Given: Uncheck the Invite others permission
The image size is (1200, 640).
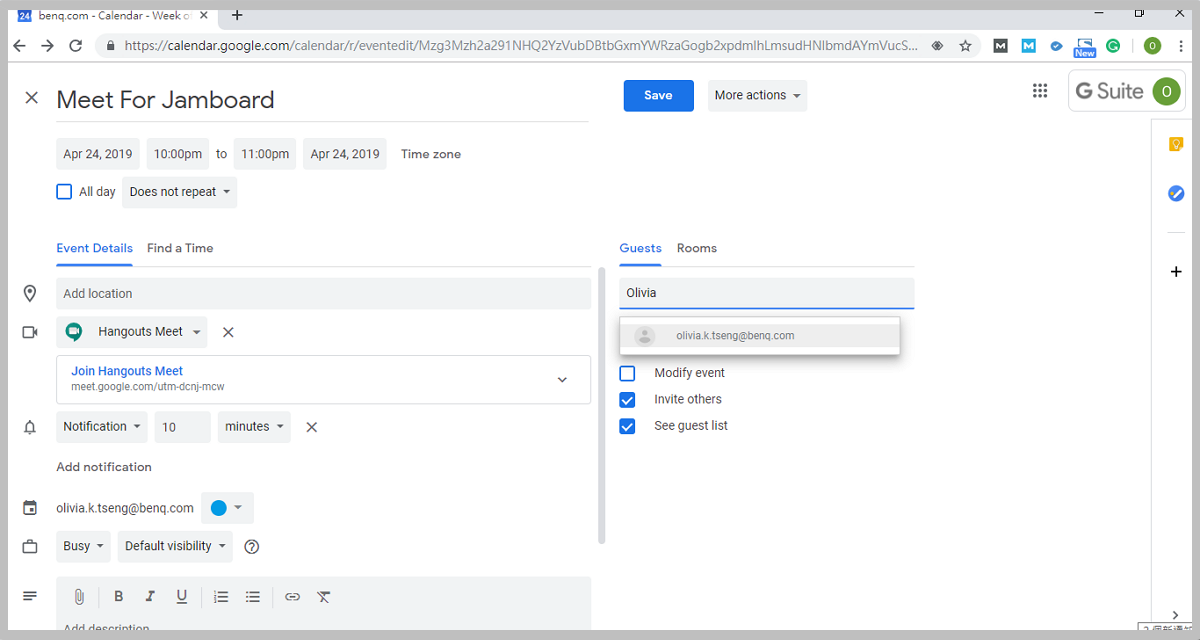Looking at the screenshot, I should point(627,400).
